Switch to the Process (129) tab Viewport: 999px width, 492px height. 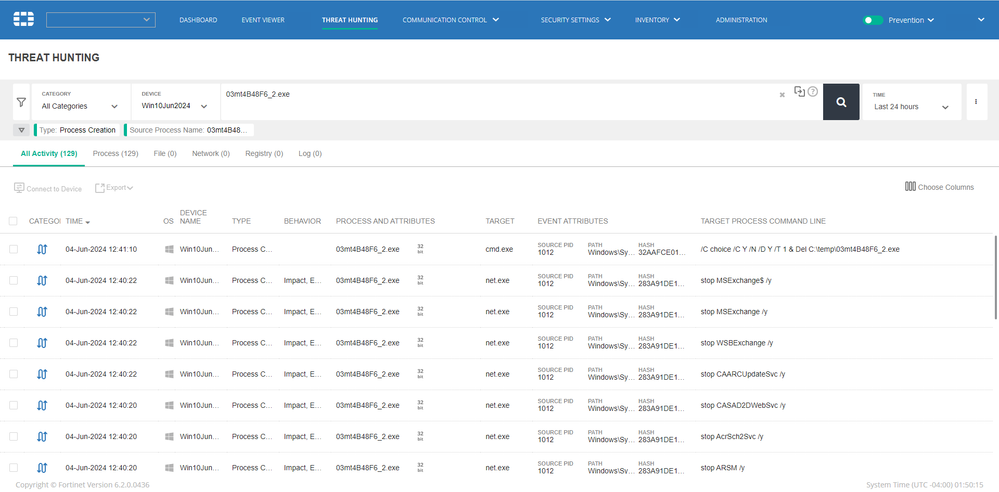(115, 154)
